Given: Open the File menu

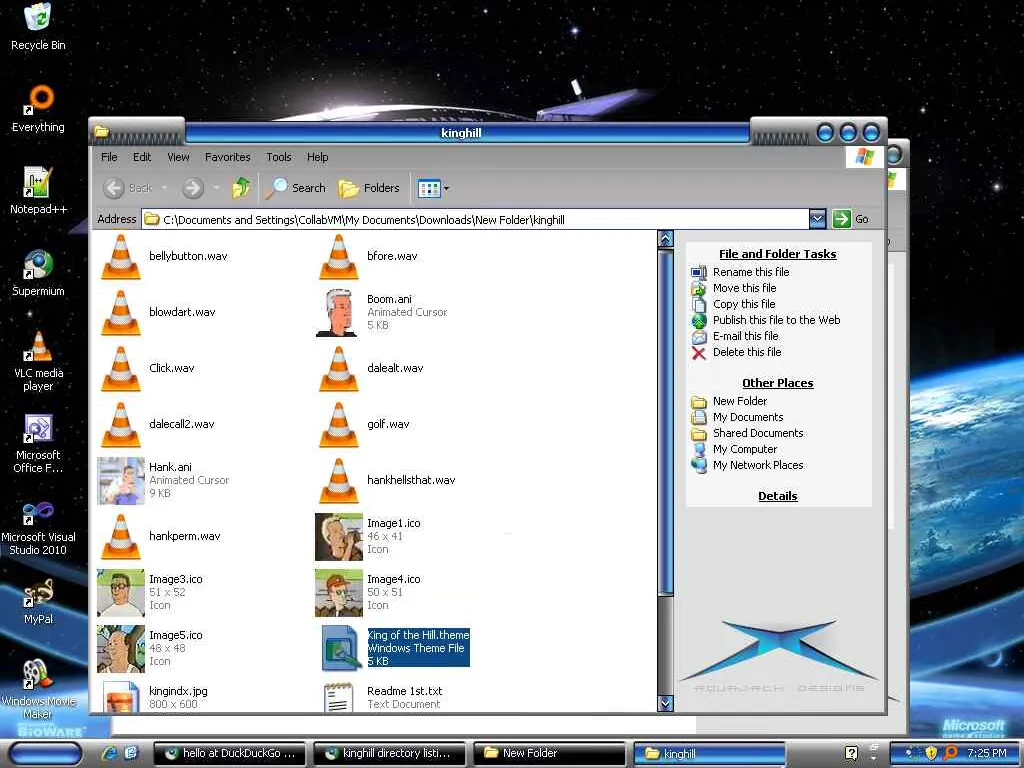Looking at the screenshot, I should (x=109, y=157).
